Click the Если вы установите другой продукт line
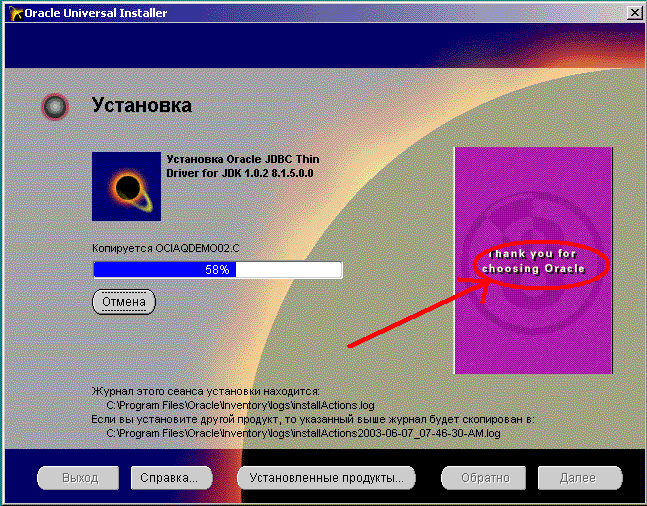 313,419
